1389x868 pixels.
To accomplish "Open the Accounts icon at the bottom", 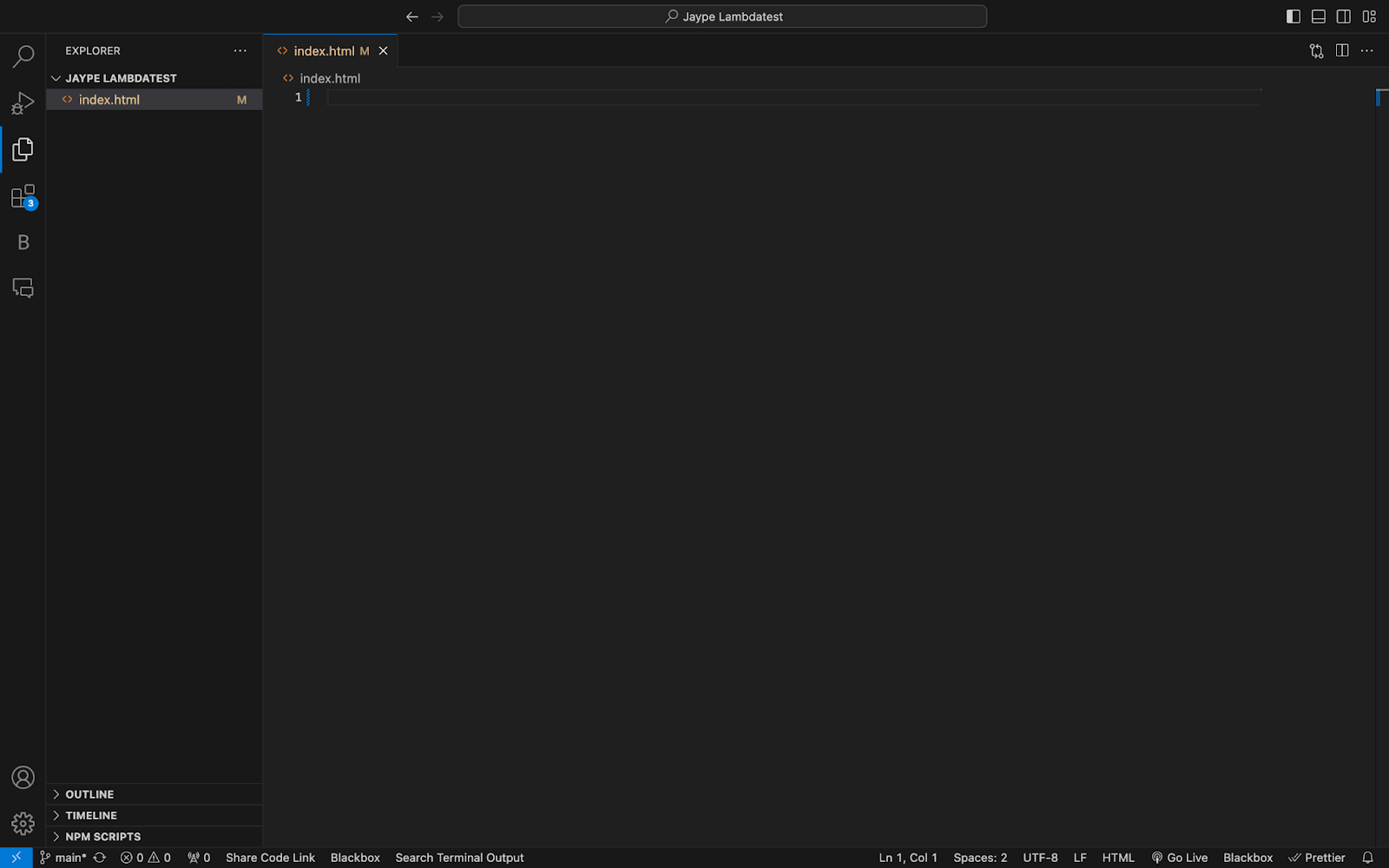I will coord(23,778).
